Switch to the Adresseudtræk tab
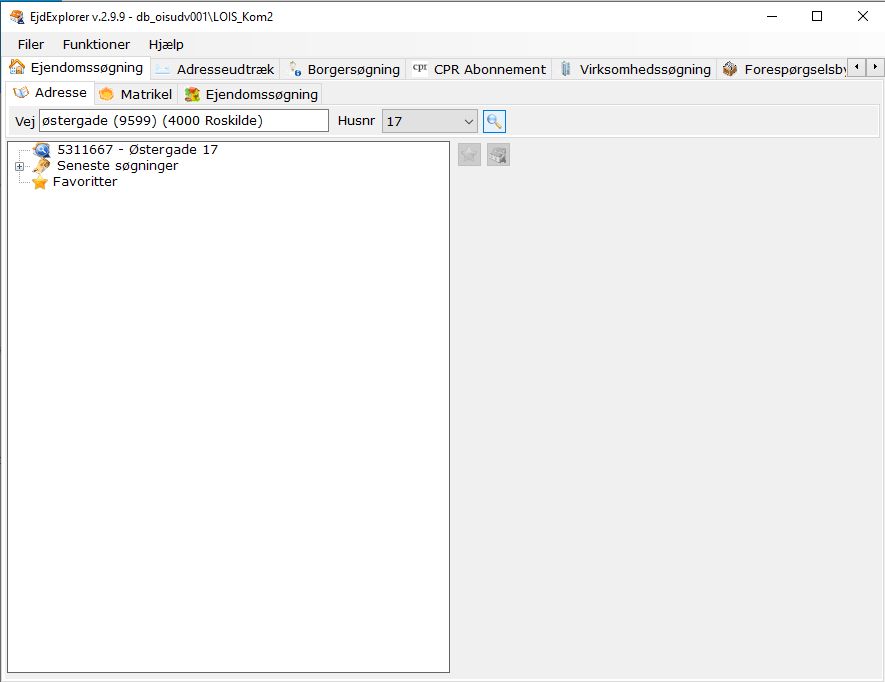 (215, 69)
